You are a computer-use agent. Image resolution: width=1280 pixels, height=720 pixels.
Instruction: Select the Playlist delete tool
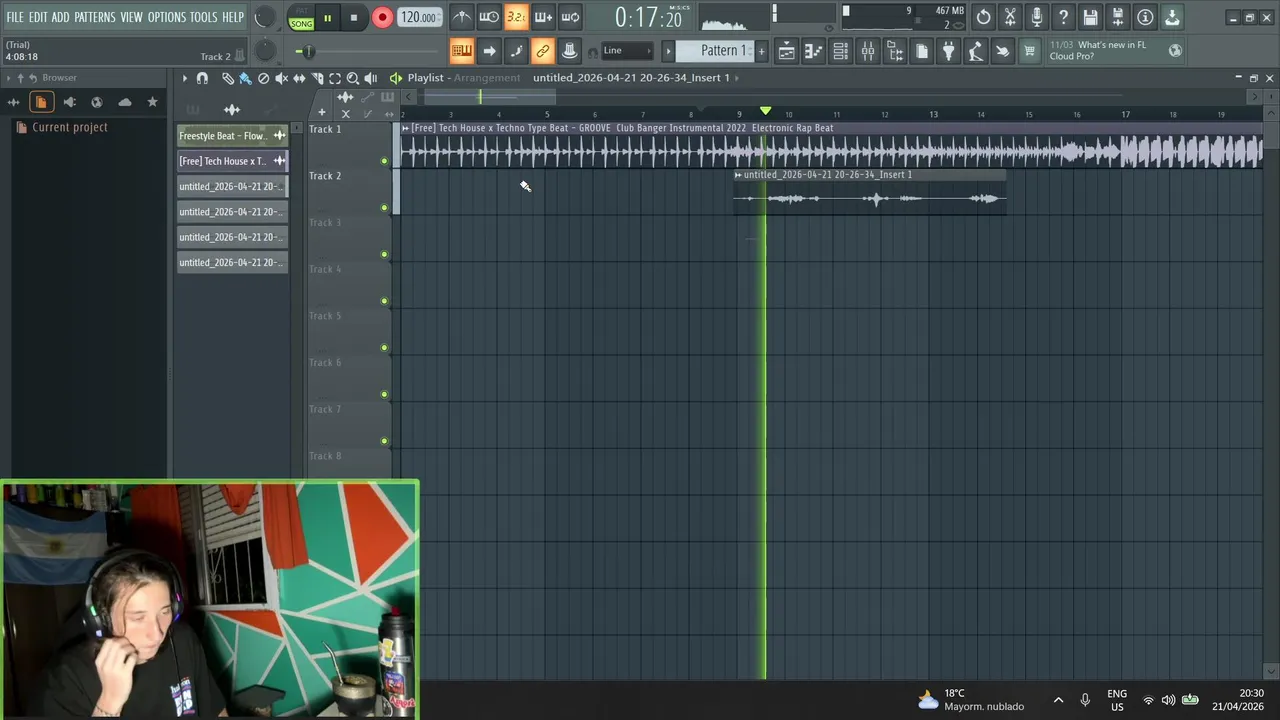coord(263,78)
